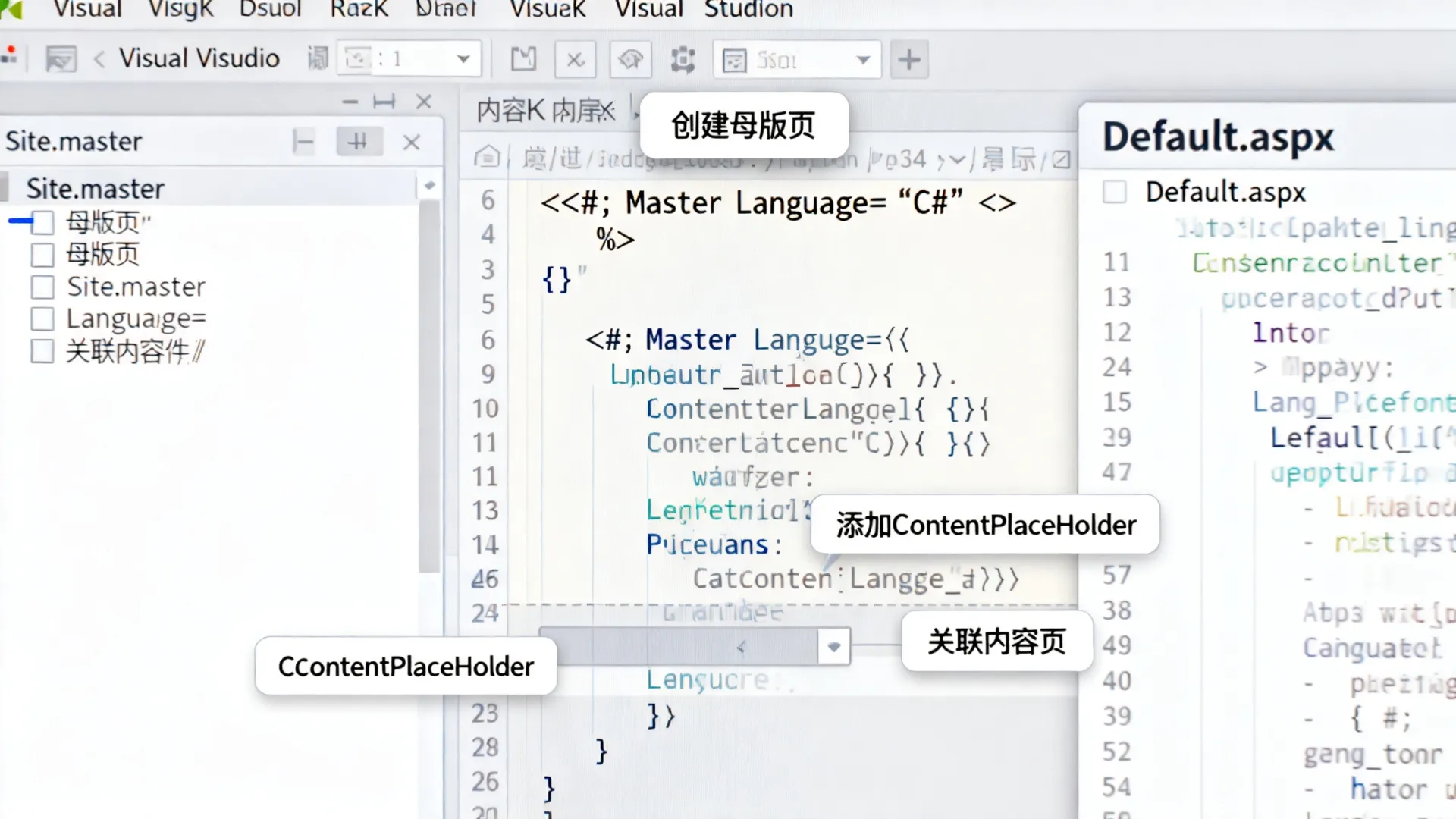Open the Studion menu
This screenshot has width=1456, height=819.
[748, 9]
